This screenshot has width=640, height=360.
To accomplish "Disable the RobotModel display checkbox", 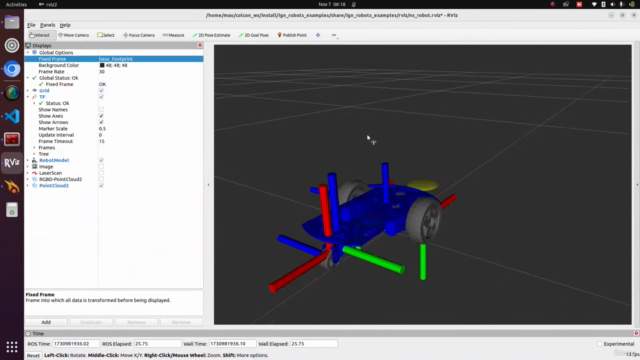I will 101,160.
